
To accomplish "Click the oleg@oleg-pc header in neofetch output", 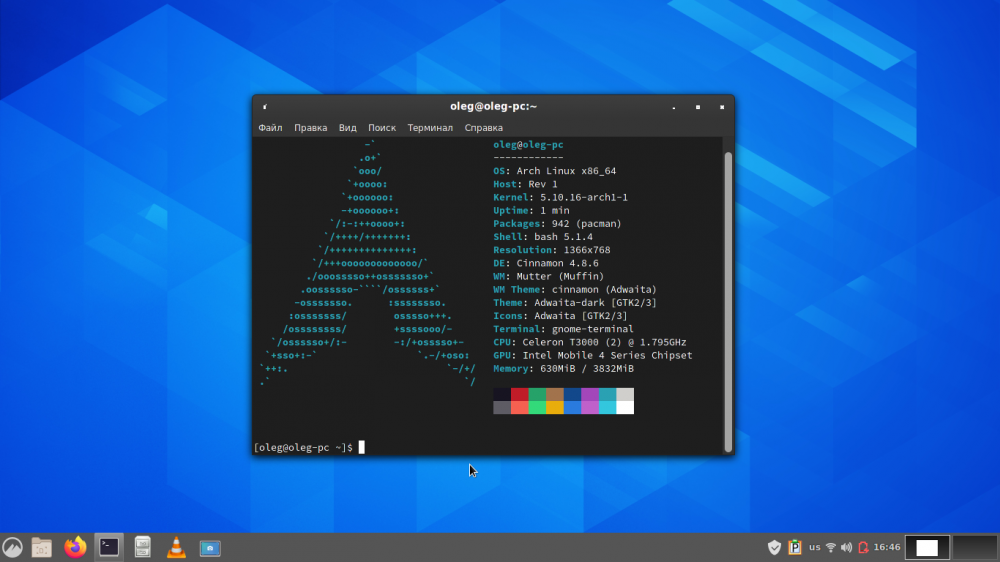I will tap(528, 145).
